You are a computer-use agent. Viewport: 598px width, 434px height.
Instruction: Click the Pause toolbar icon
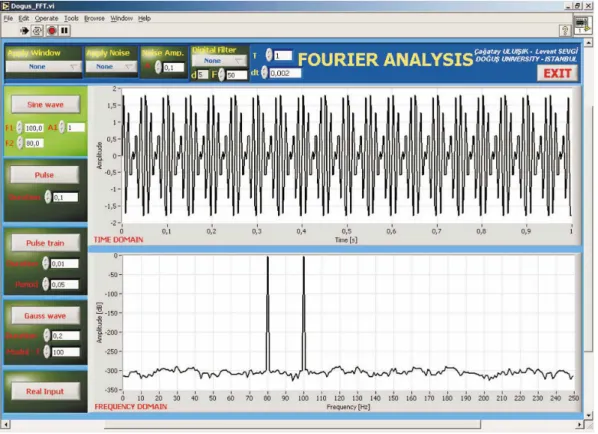click(64, 31)
